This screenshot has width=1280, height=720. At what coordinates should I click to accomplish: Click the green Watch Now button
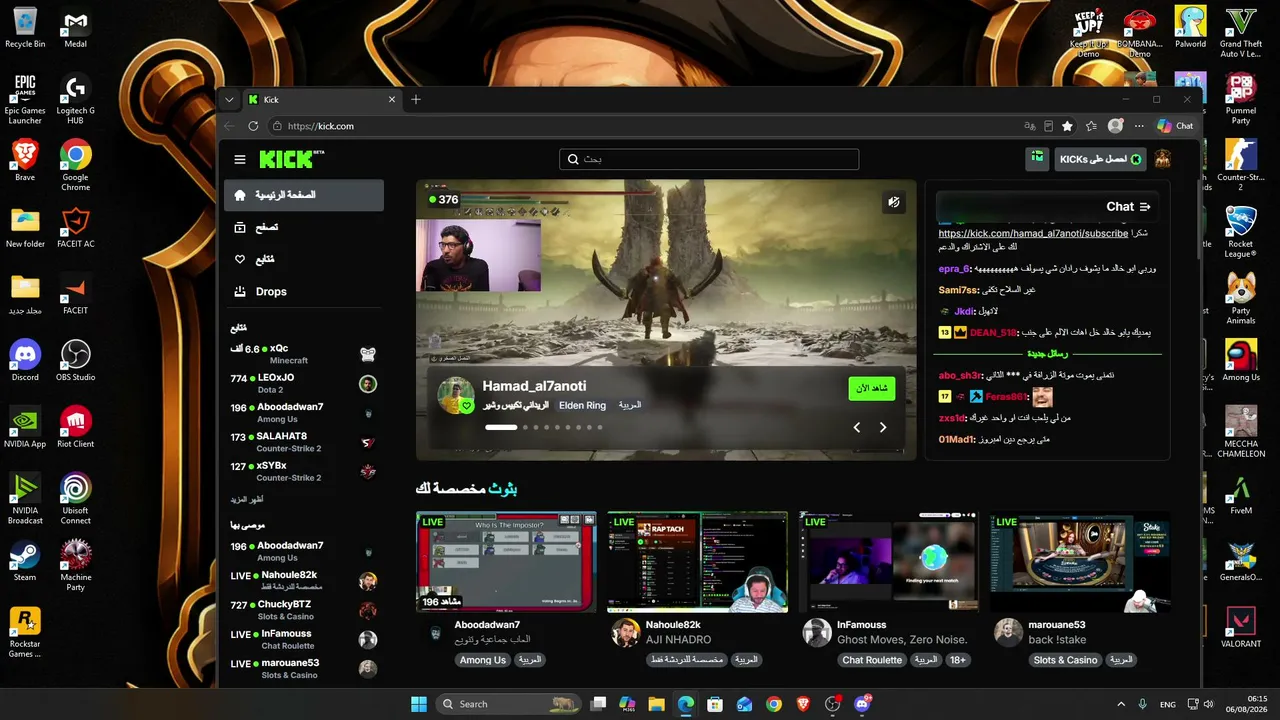click(x=871, y=388)
